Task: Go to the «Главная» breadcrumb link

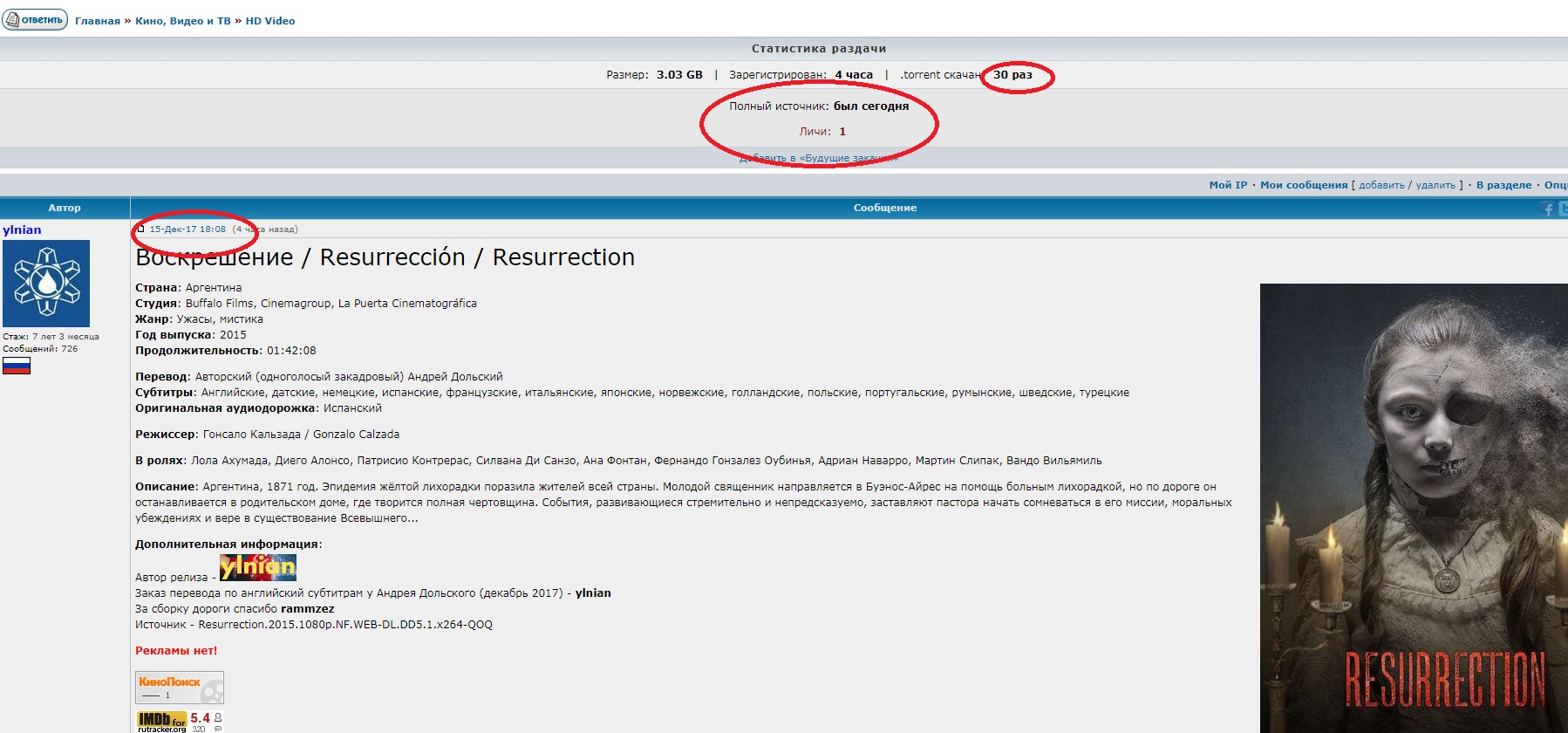Action: (x=98, y=21)
